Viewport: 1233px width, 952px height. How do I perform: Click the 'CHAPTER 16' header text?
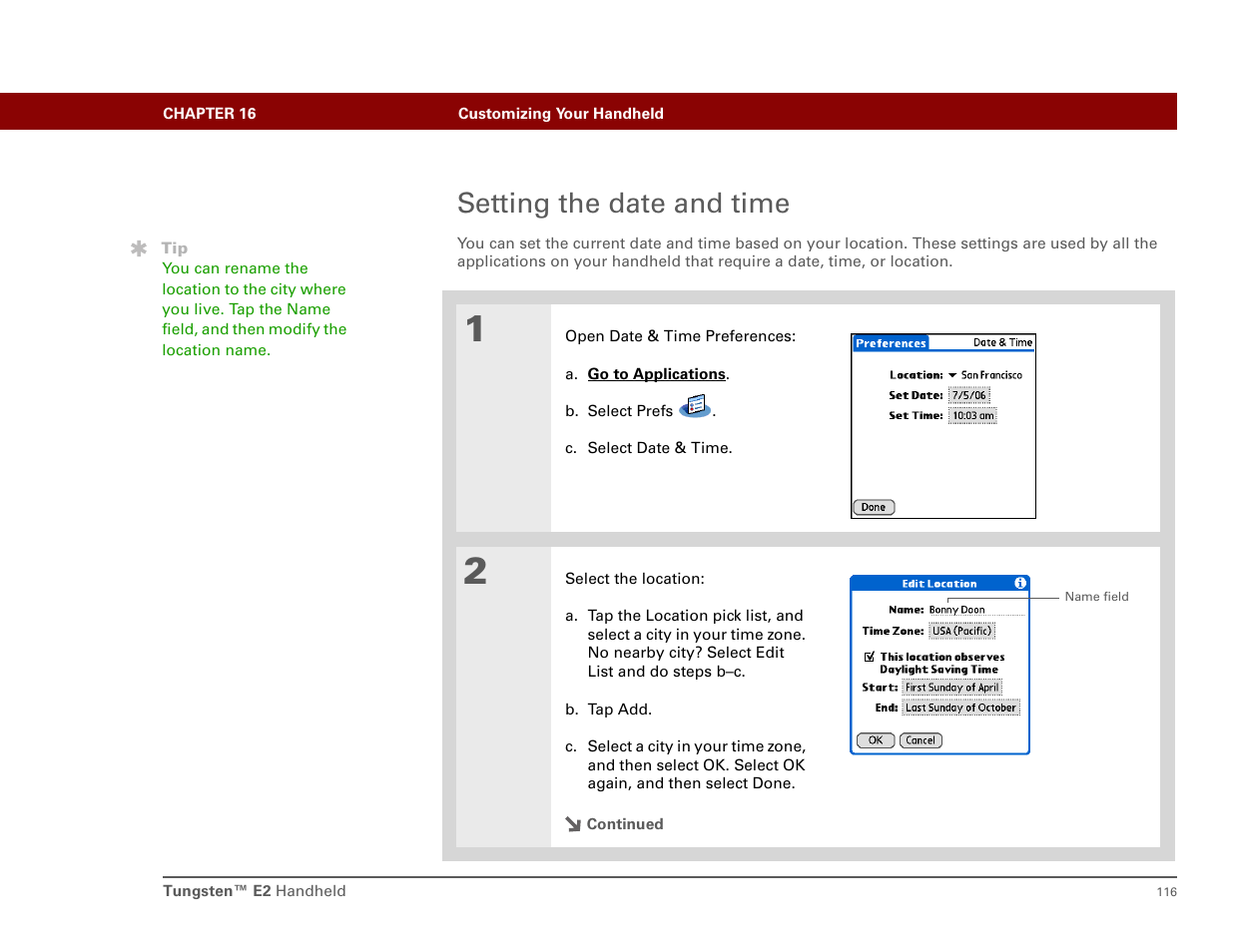point(210,114)
